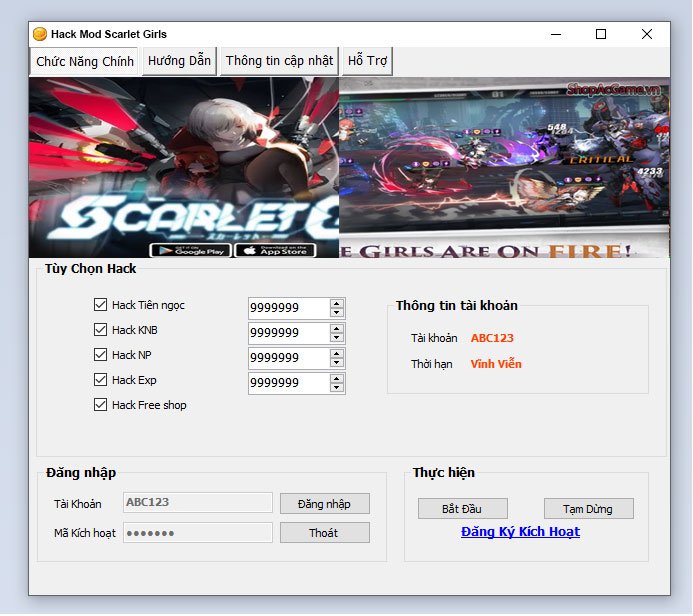Click the ABC123 account name text
This screenshot has width=693, height=616.
pos(492,338)
